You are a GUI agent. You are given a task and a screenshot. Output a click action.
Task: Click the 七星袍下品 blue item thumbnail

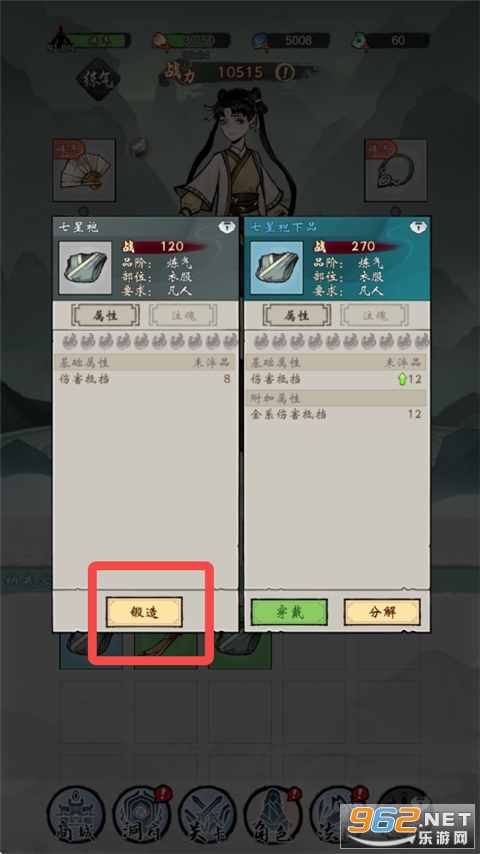(x=277, y=268)
